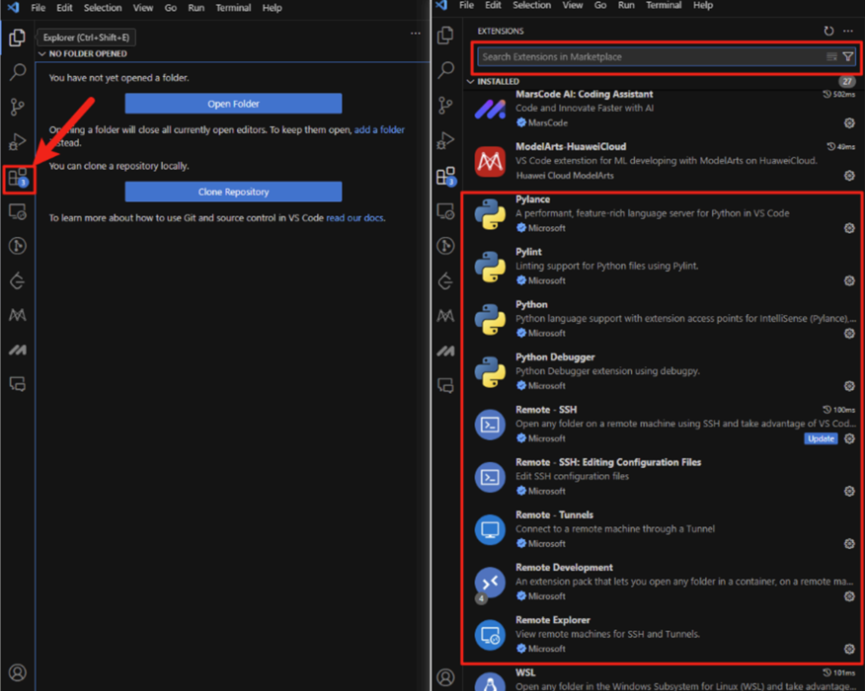Open Explorer icon in the left window's activity bar
This screenshot has width=865, height=691.
17,38
